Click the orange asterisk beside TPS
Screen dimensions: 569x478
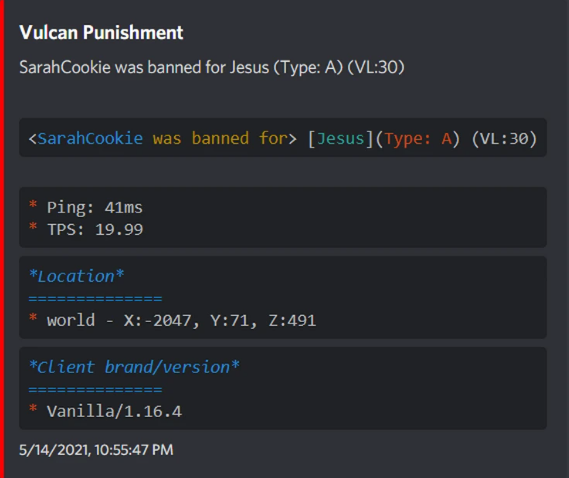coord(33,226)
